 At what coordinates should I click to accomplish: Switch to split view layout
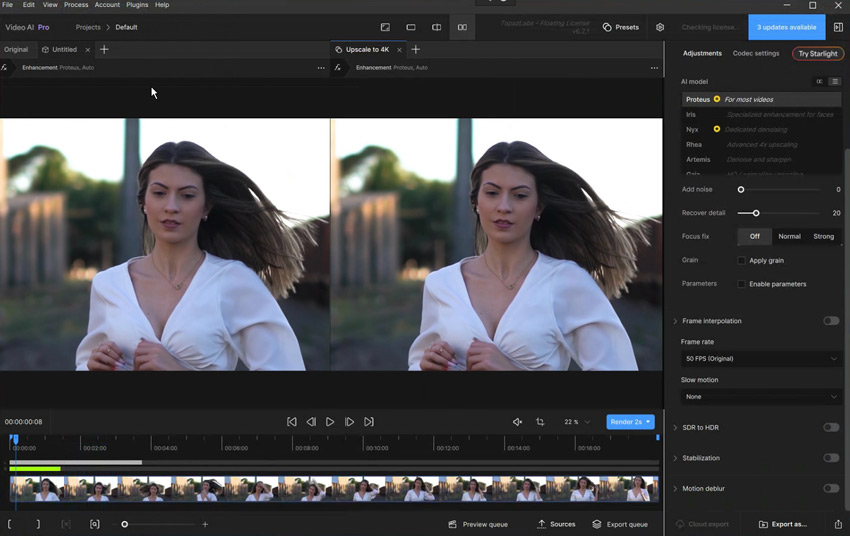(x=436, y=27)
